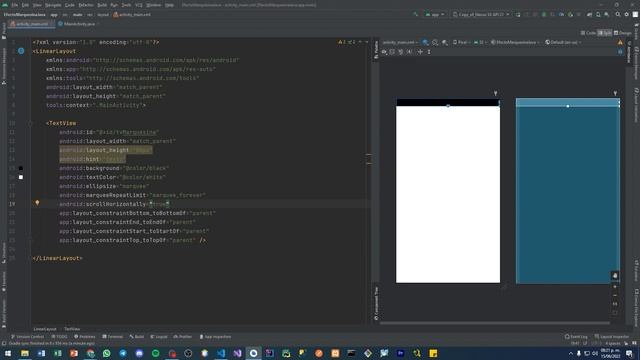
Task: Click the Infer Constraints wand icon
Action: (409, 52)
